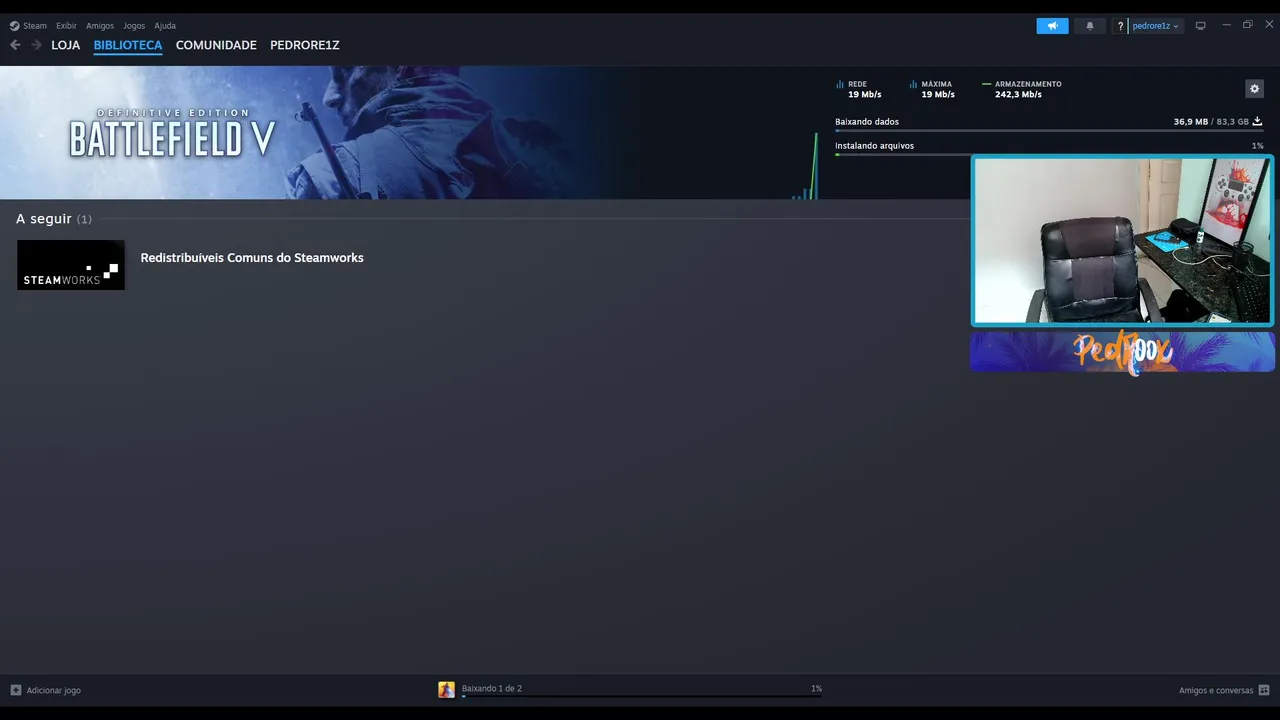
Task: Open the Ajuda menu
Action: tap(165, 26)
